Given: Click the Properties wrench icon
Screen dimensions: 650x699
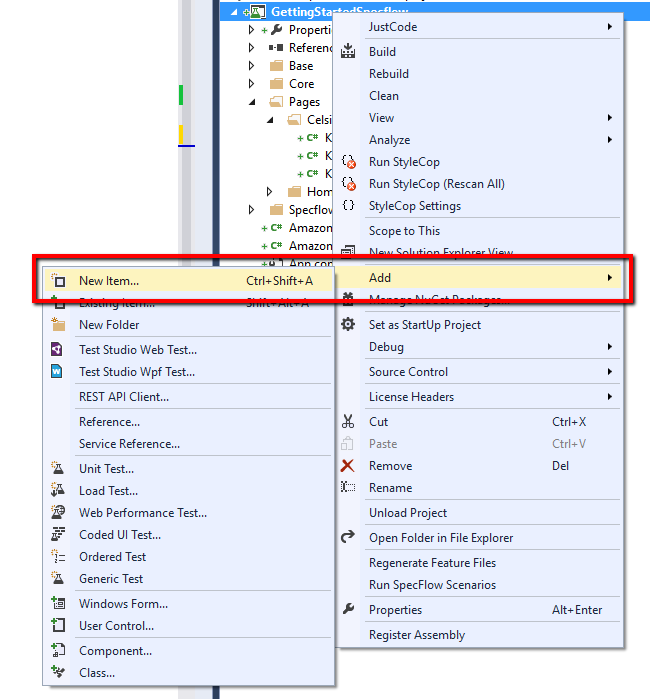Looking at the screenshot, I should 348,610.
